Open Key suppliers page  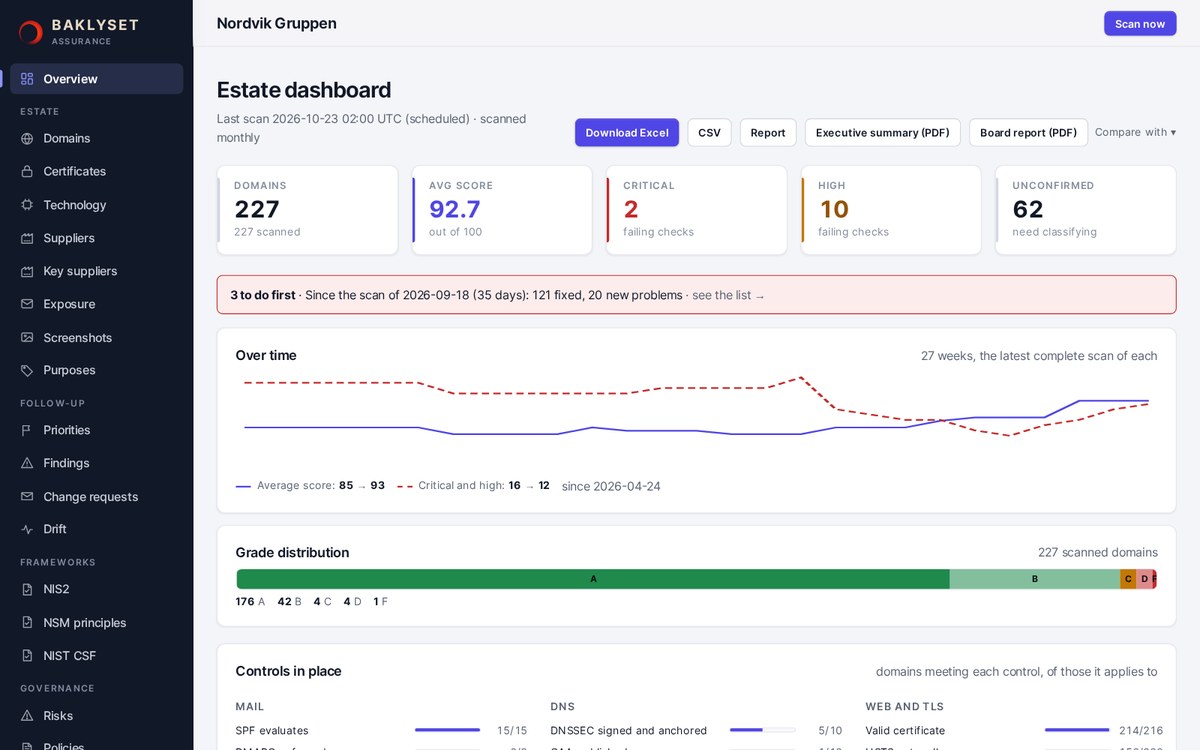click(96, 271)
